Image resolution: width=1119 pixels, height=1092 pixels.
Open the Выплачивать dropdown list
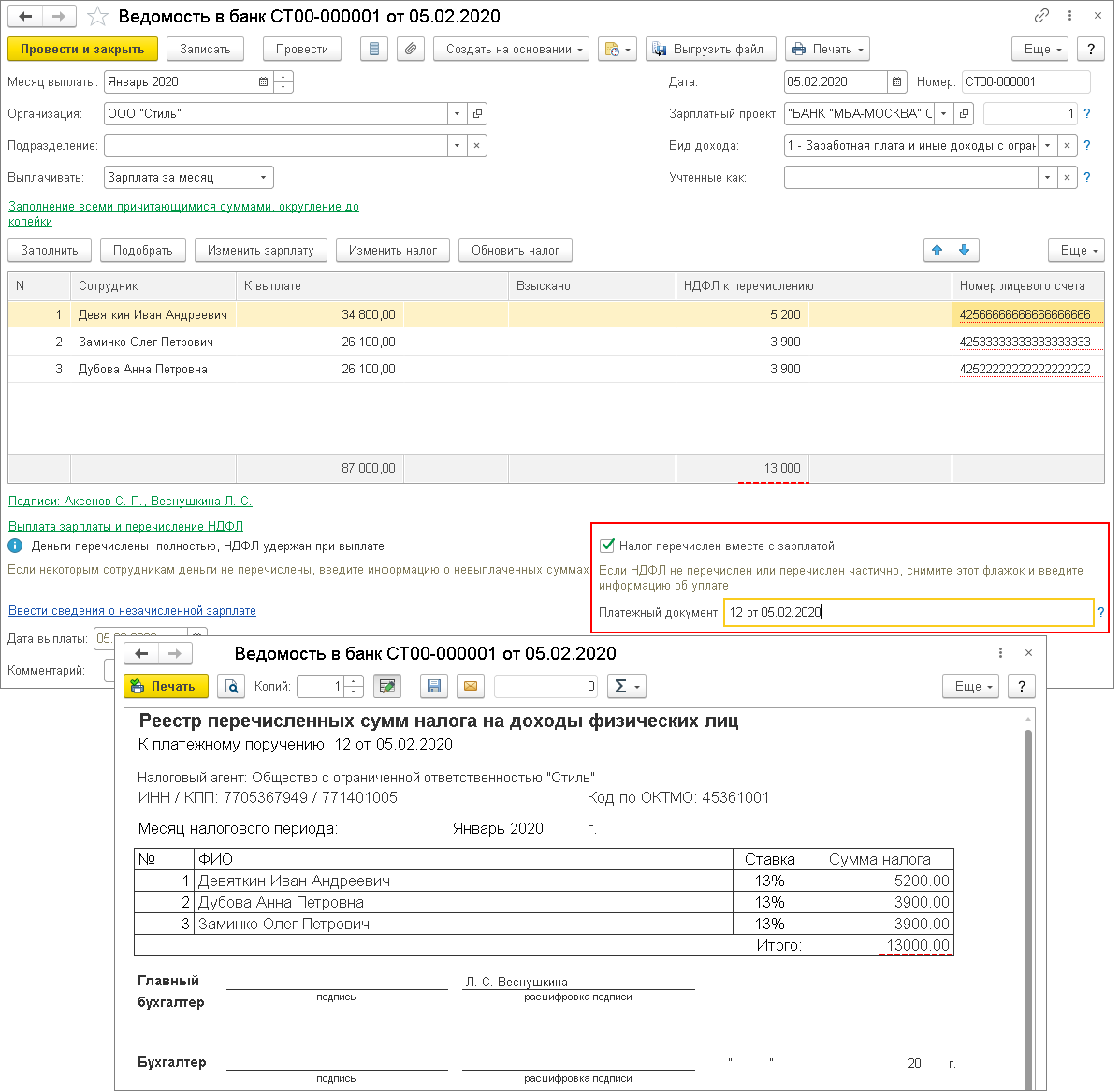pyautogui.click(x=263, y=178)
